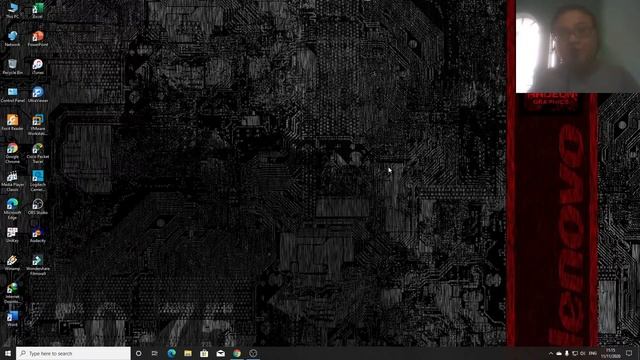Switch to OBS Studio on taskbar
Screen dimensions: 640x360
pos(253,353)
